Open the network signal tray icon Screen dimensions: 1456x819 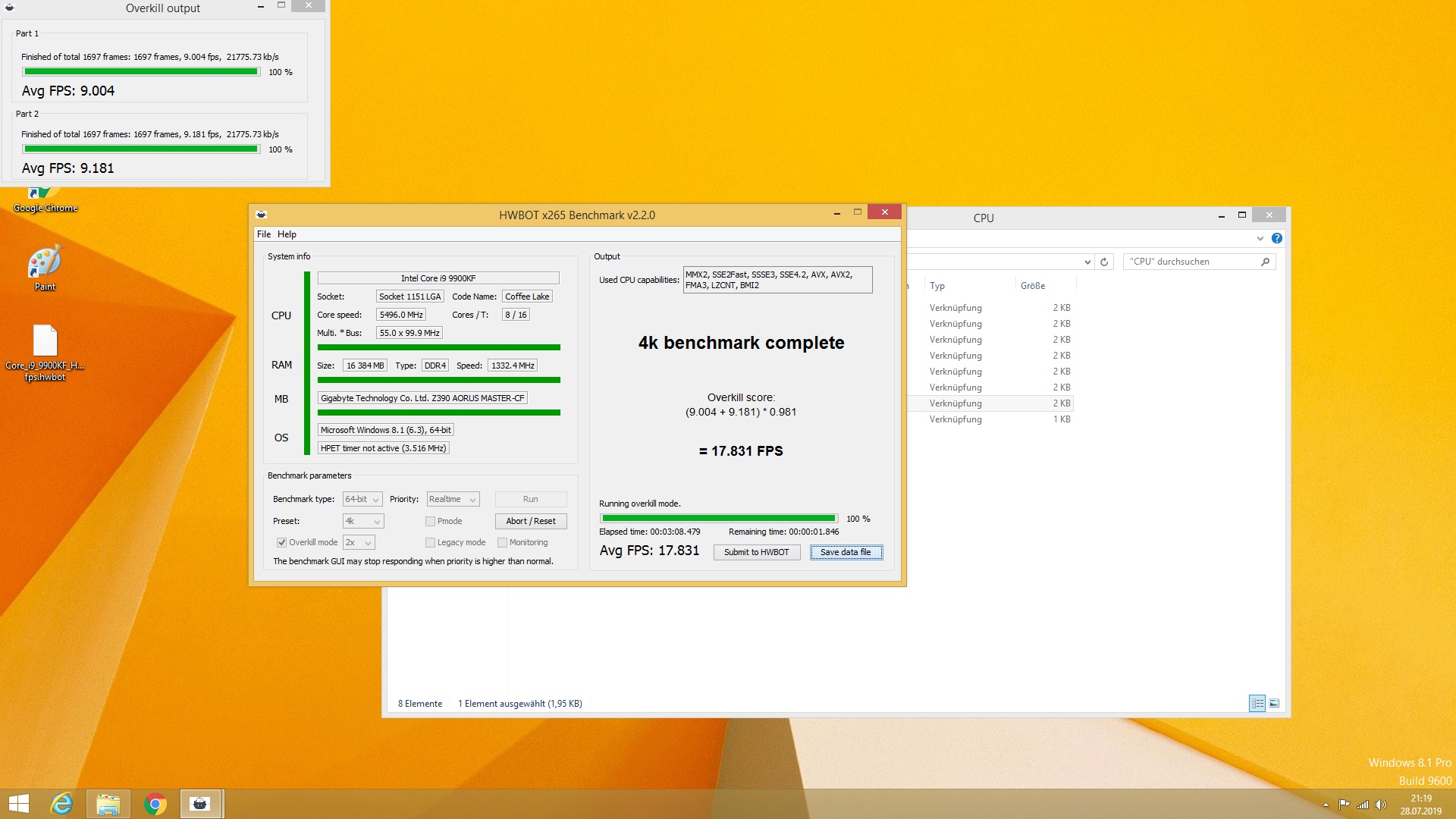(x=1363, y=805)
